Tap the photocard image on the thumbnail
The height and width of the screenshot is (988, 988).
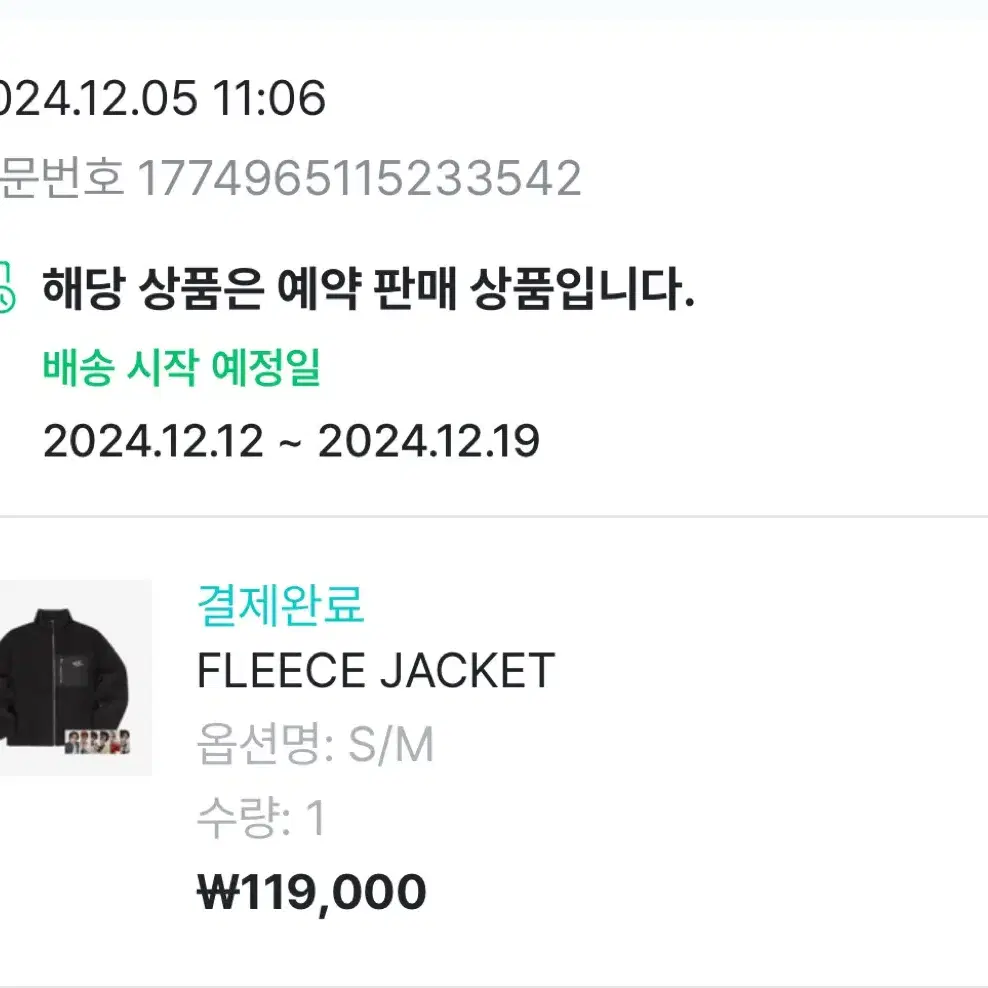pos(98,742)
